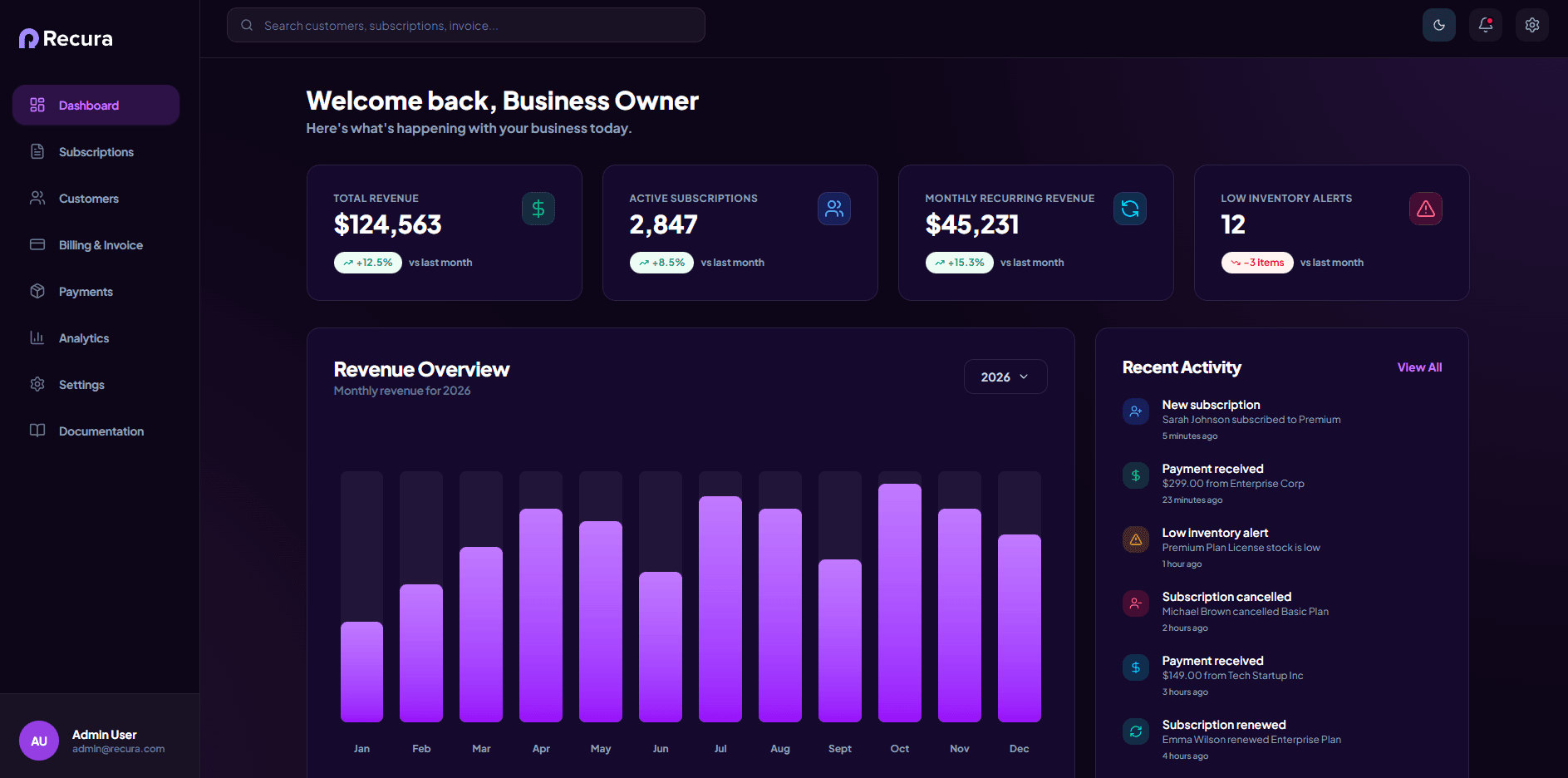This screenshot has width=1568, height=778.
Task: Navigate to Billing & Invoice
Action: pos(96,244)
